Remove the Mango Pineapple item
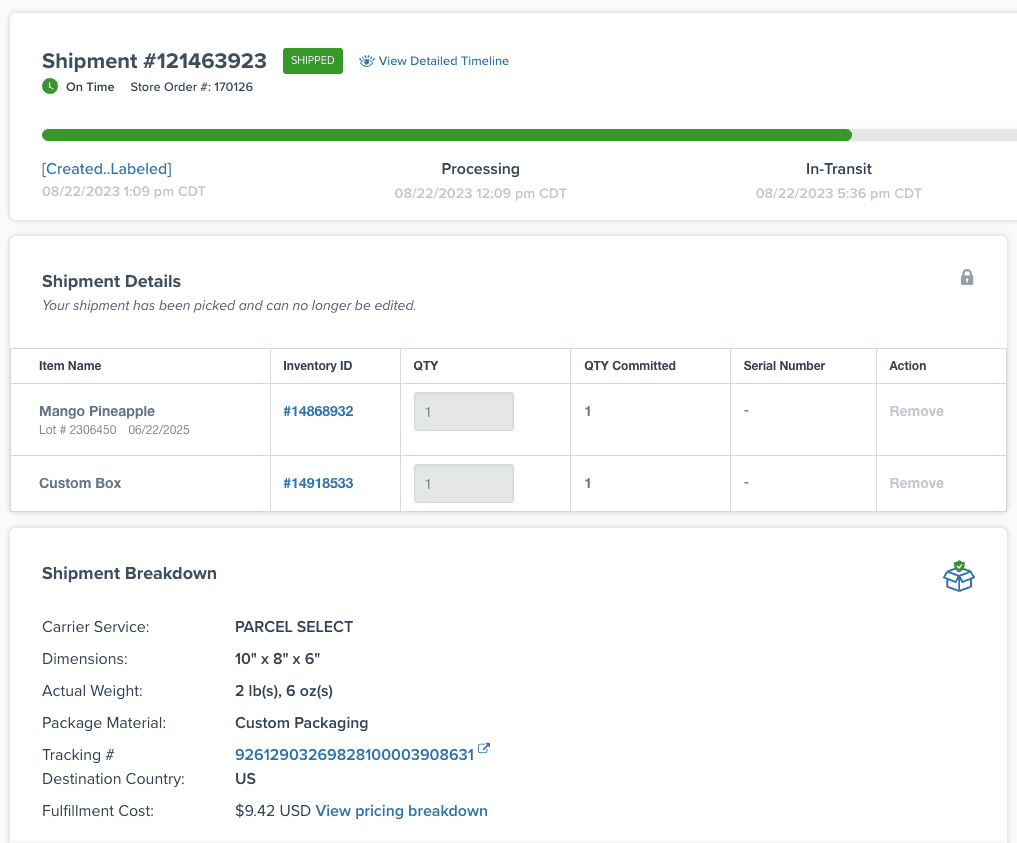The width and height of the screenshot is (1017, 843). click(x=916, y=411)
